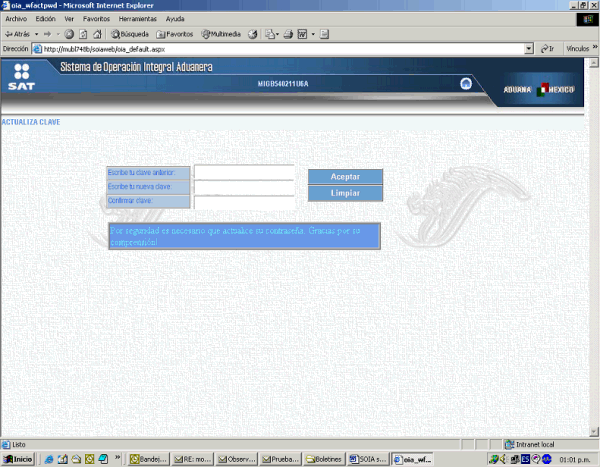This screenshot has width=600, height=467.
Task: Go back with the Atrás button
Action: [x=17, y=34]
